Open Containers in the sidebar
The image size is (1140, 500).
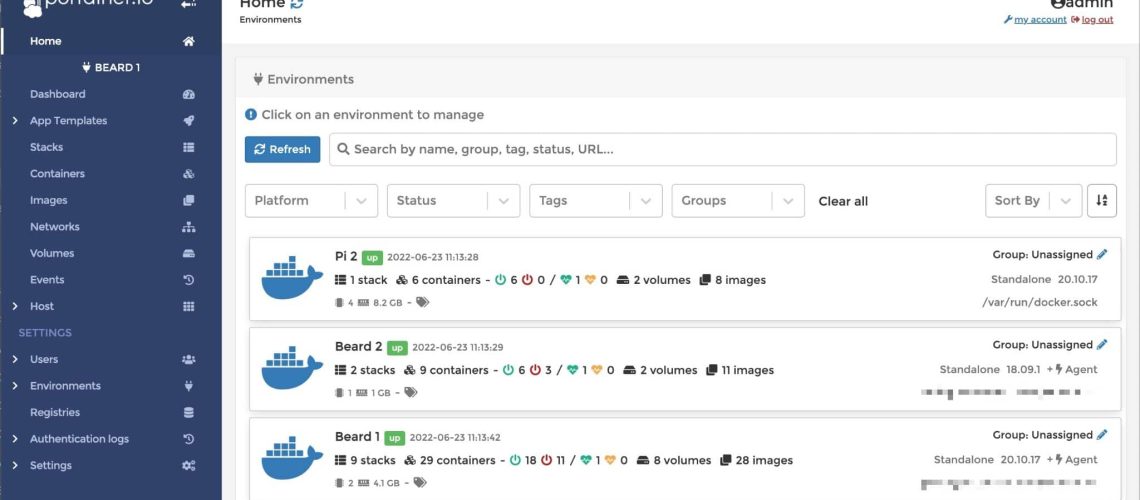(57, 174)
